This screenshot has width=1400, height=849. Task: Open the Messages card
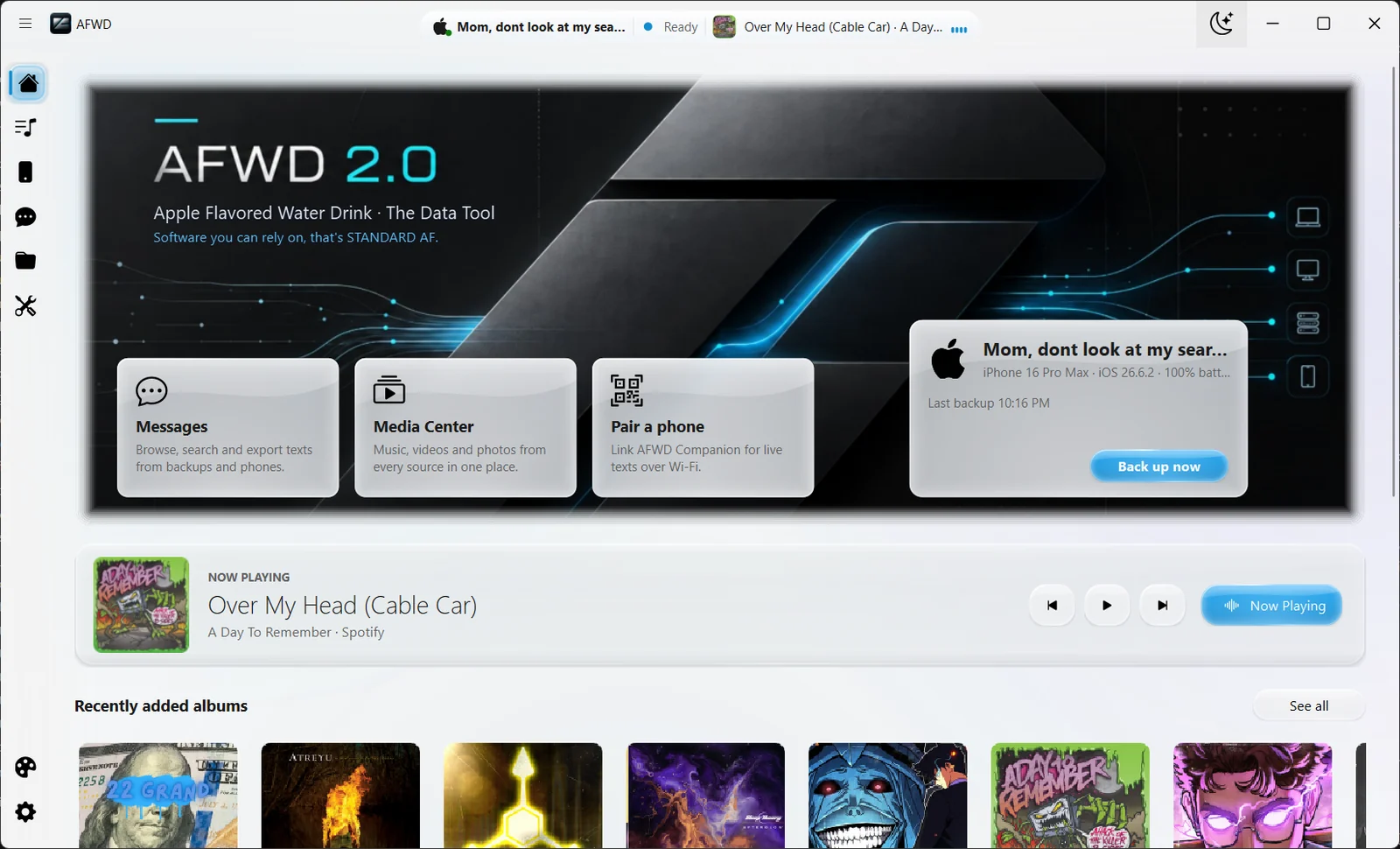[x=228, y=427]
